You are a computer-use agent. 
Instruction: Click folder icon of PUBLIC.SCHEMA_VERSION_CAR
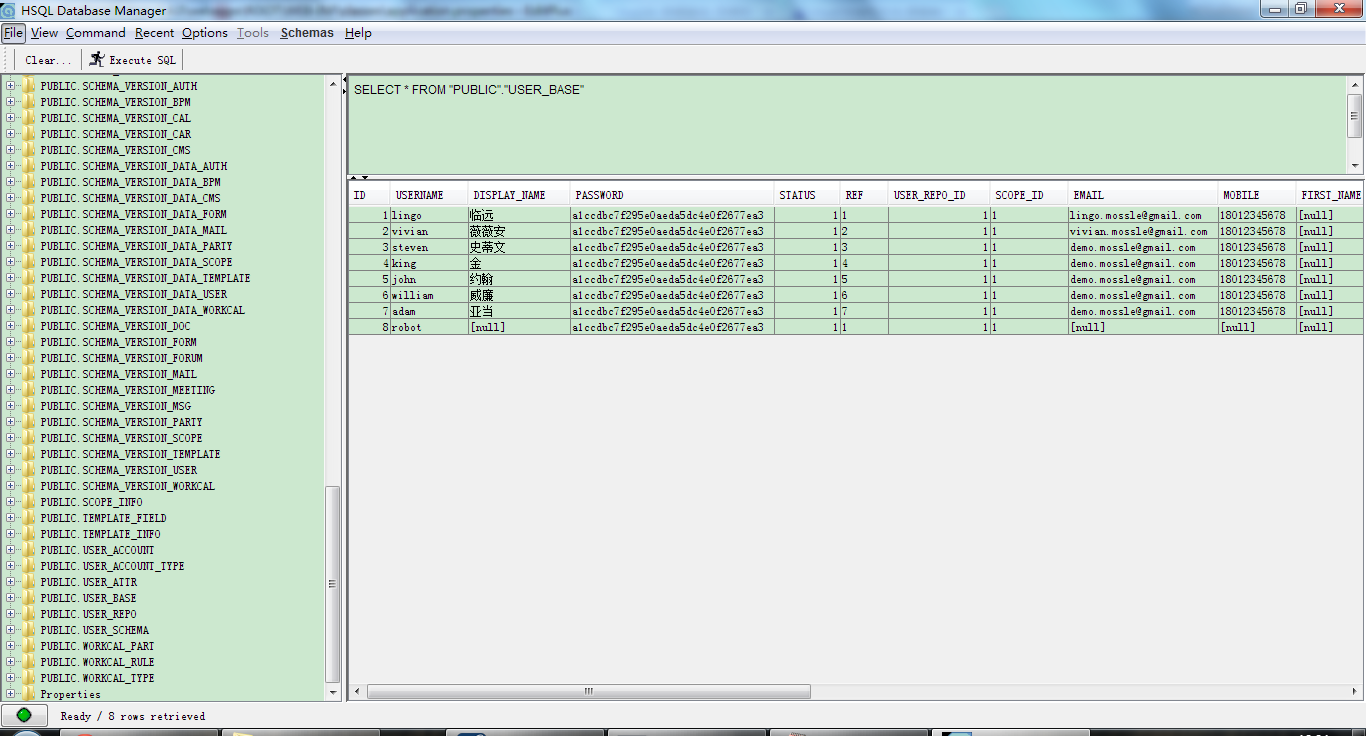point(28,134)
